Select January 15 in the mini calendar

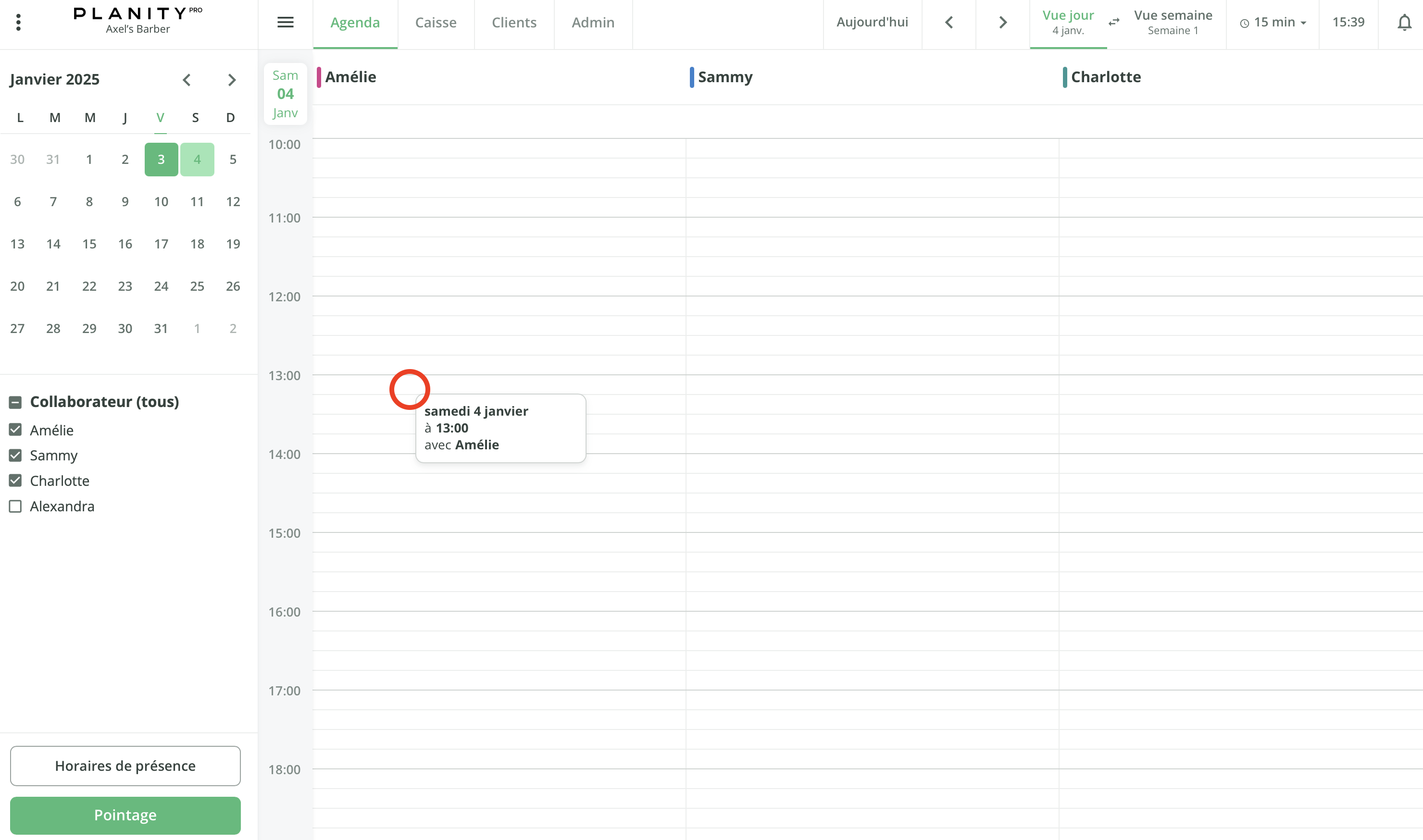89,243
